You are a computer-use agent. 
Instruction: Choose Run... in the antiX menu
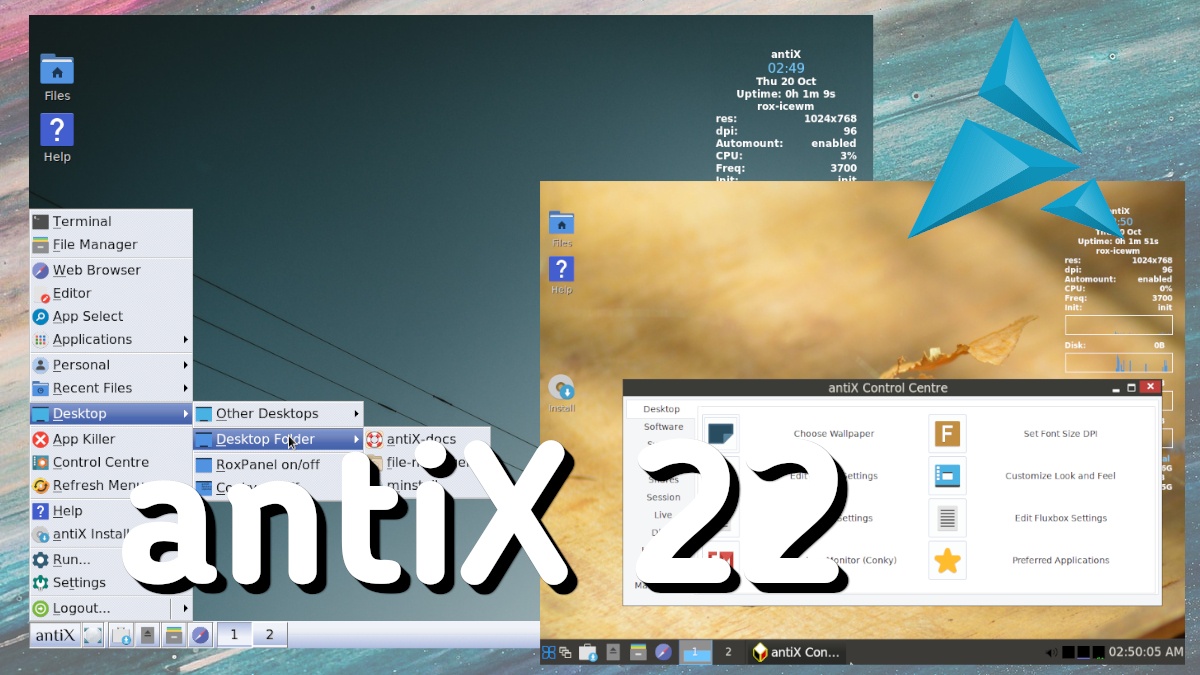(x=110, y=559)
